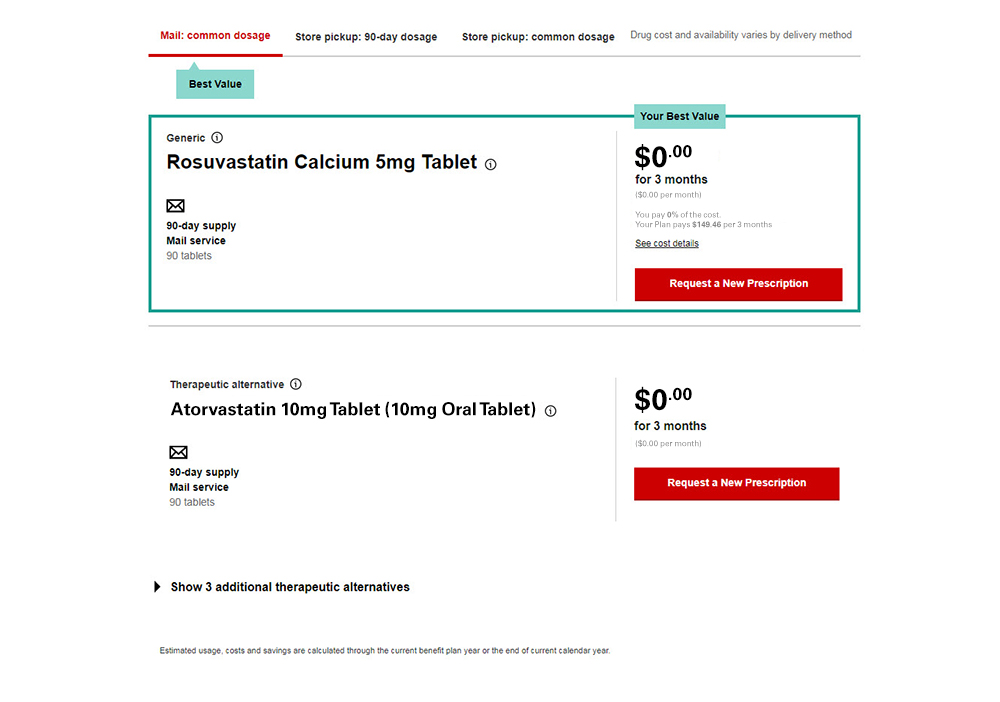Click Show 3 additional therapeutic alternatives text
The width and height of the screenshot is (1000, 702).
pos(290,587)
